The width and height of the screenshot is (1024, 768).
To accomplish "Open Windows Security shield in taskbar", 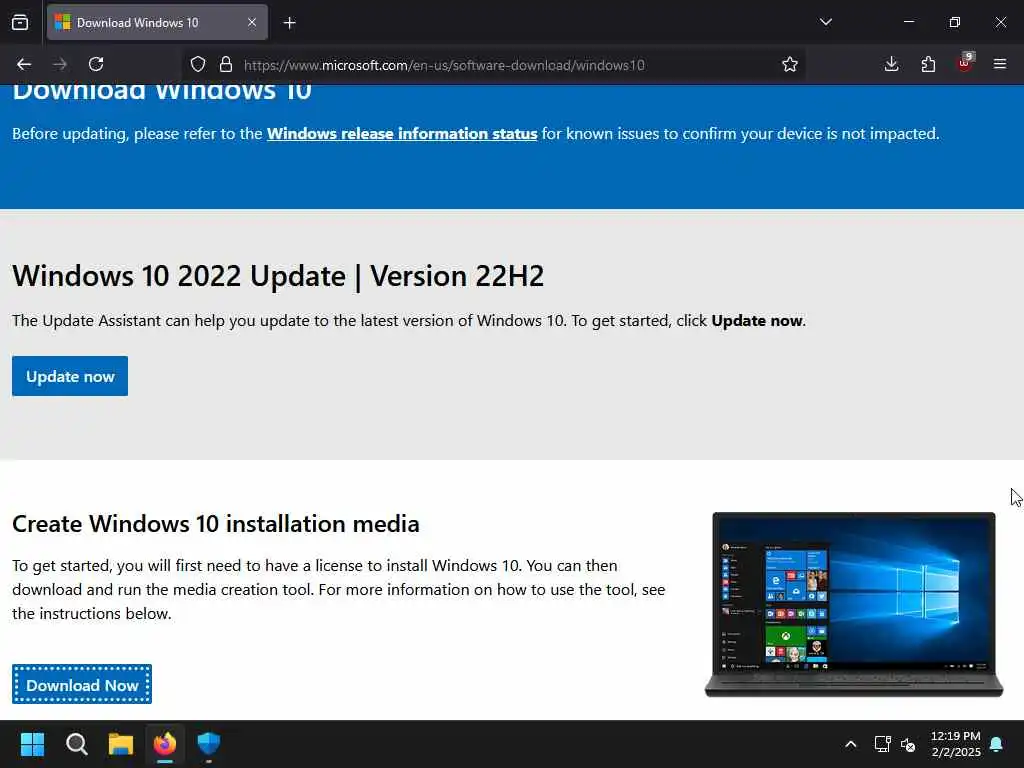I will 209,743.
